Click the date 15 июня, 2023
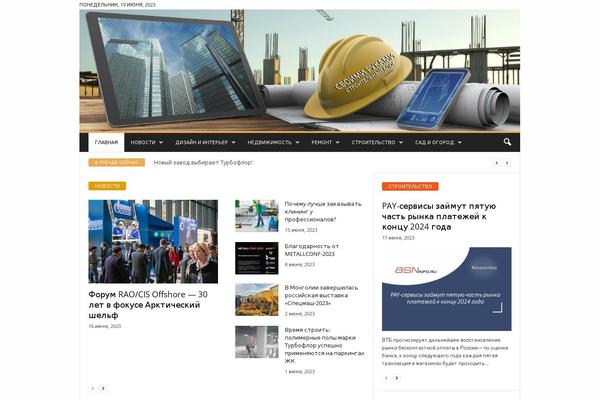 tap(301, 230)
